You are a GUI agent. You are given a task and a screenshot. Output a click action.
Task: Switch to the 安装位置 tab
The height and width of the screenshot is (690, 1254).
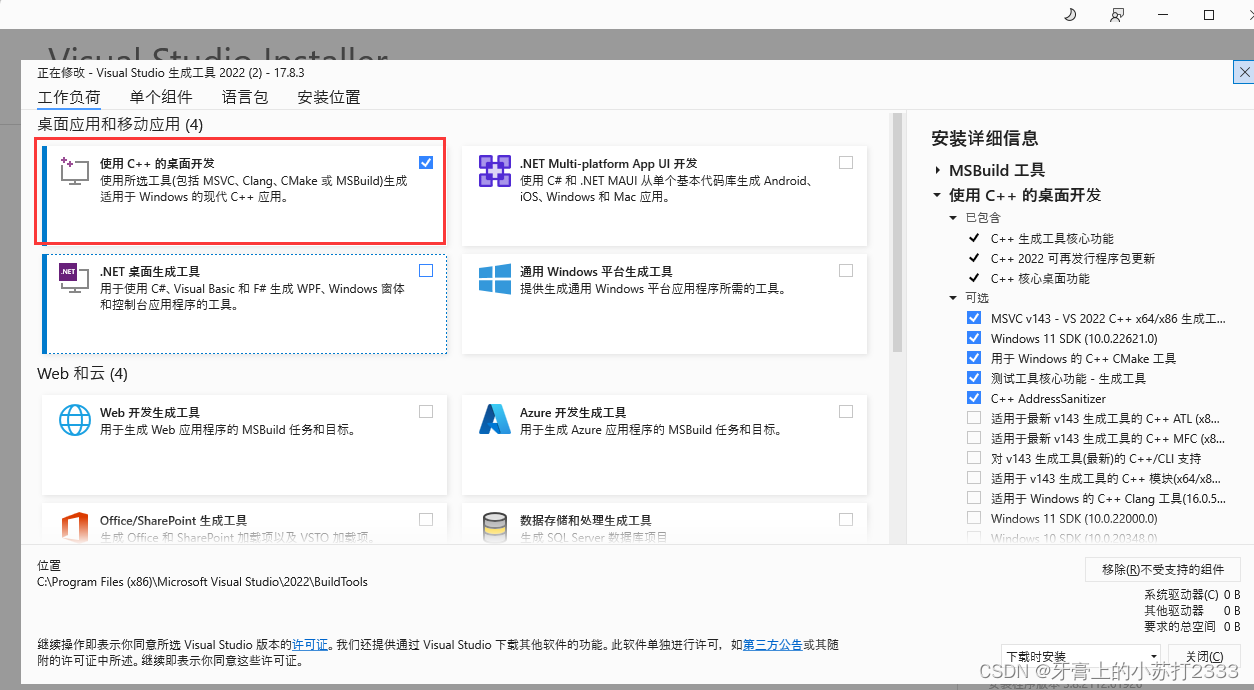pos(329,97)
